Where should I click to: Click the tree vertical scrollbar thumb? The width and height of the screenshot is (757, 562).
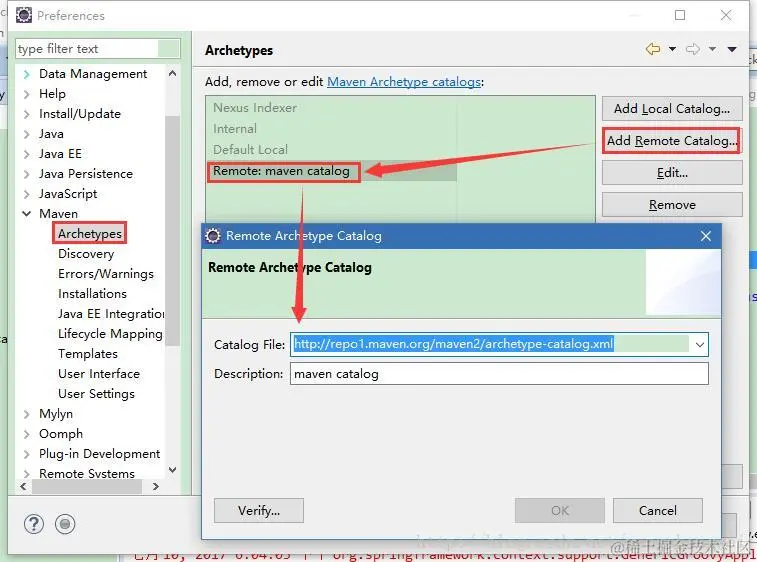(172, 231)
